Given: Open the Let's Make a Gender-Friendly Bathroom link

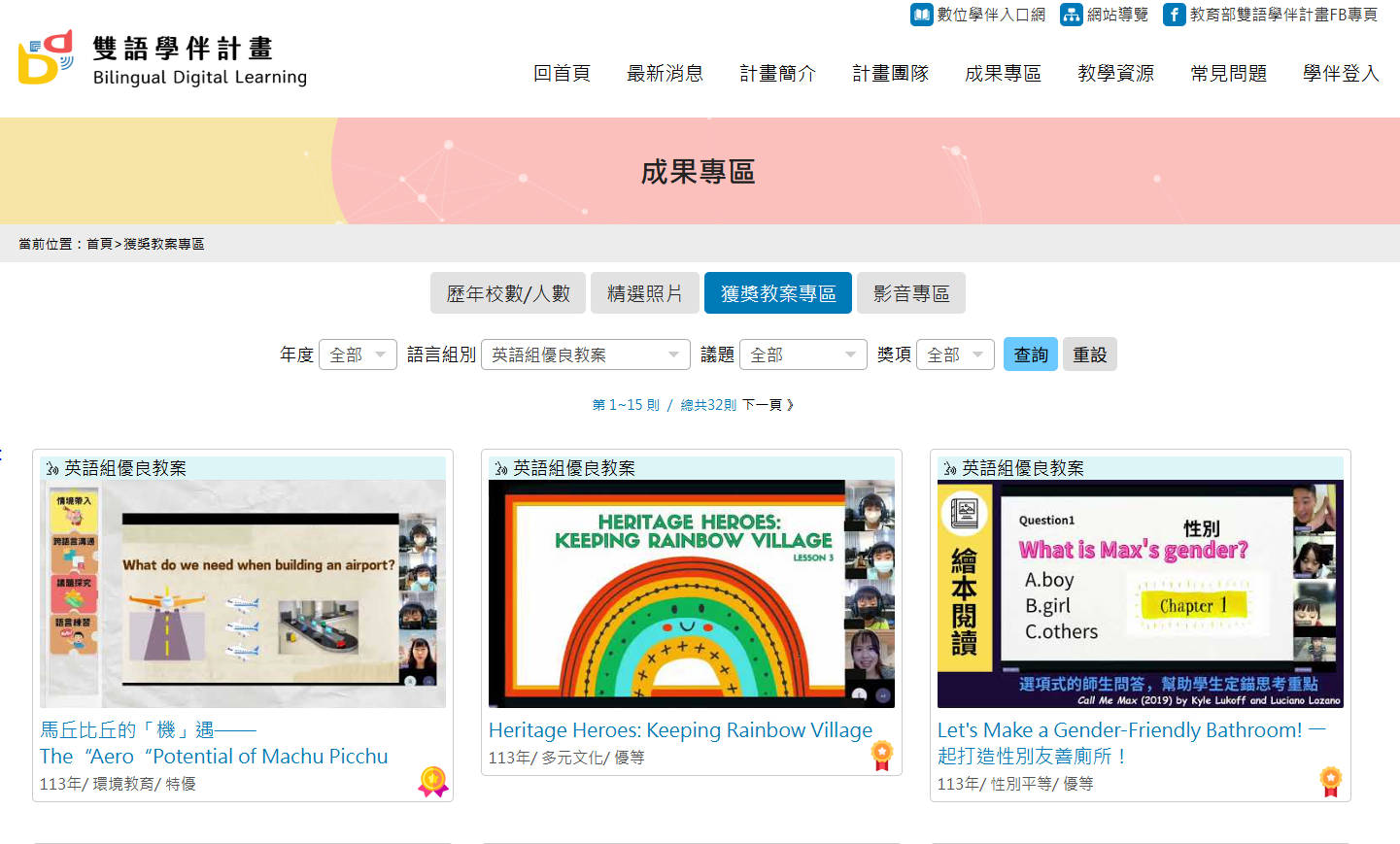Looking at the screenshot, I should pos(1131,743).
